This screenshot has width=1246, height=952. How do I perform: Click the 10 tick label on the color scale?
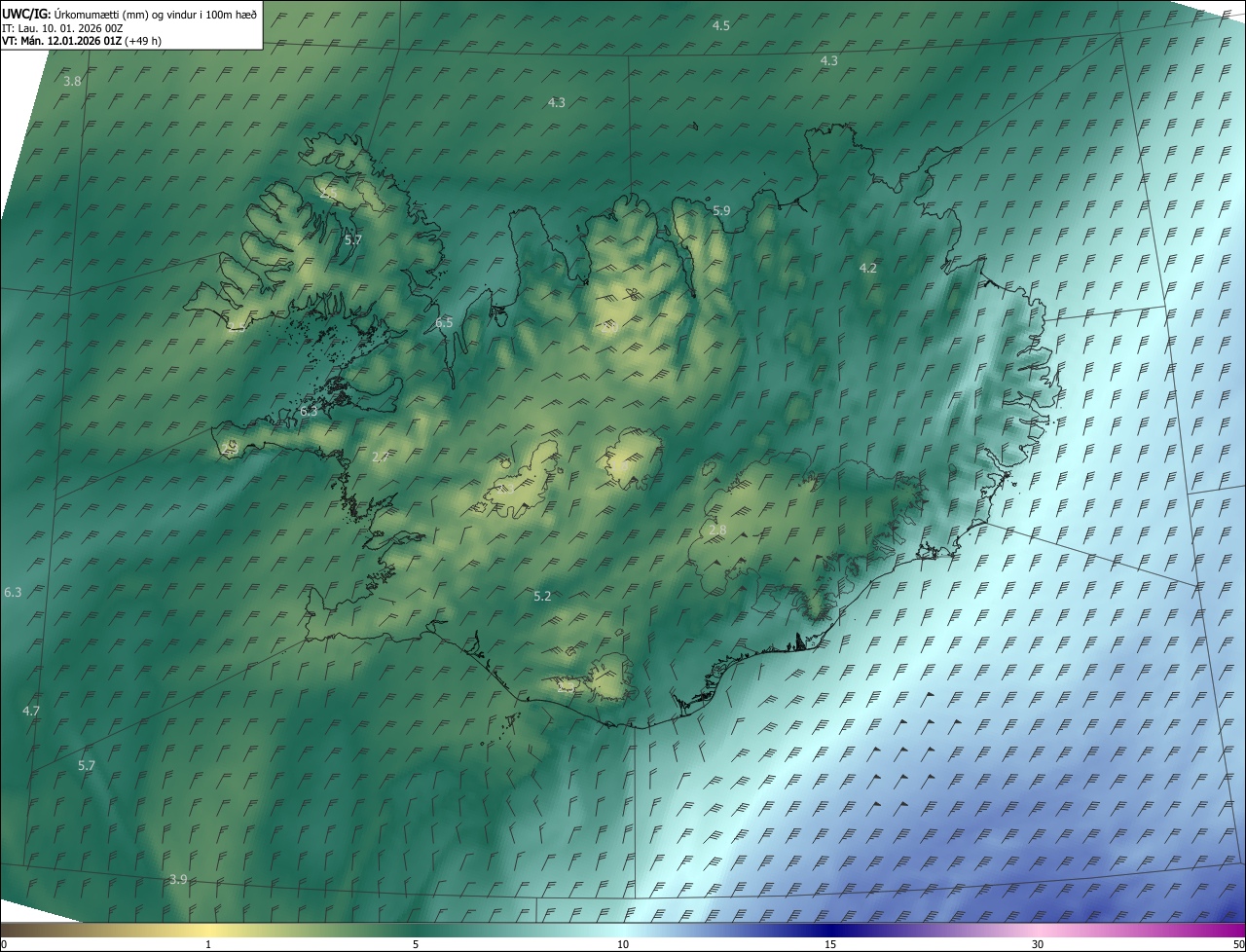pos(623,944)
